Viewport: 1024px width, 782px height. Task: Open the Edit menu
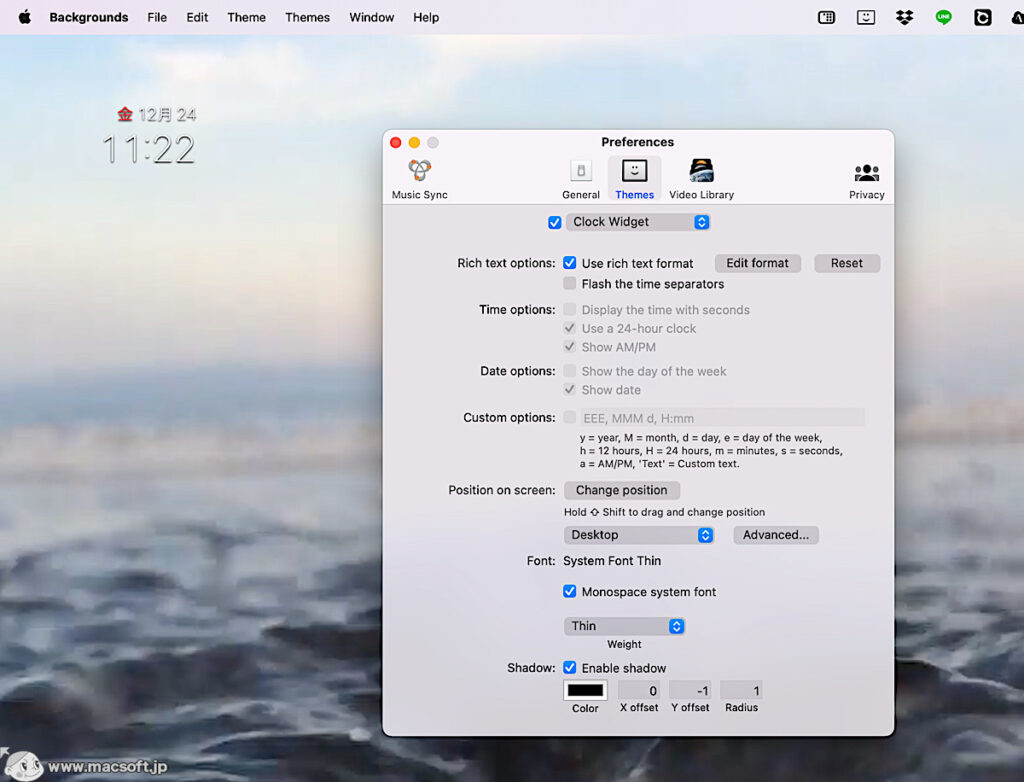click(197, 17)
